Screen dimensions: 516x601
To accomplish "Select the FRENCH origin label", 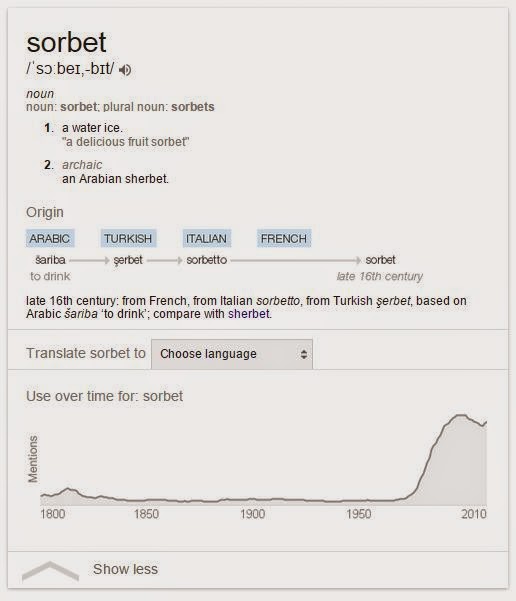I will pos(284,238).
